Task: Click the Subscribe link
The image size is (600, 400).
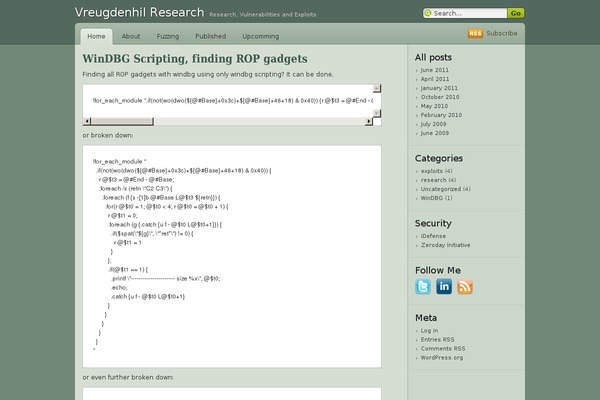Action: click(x=502, y=33)
